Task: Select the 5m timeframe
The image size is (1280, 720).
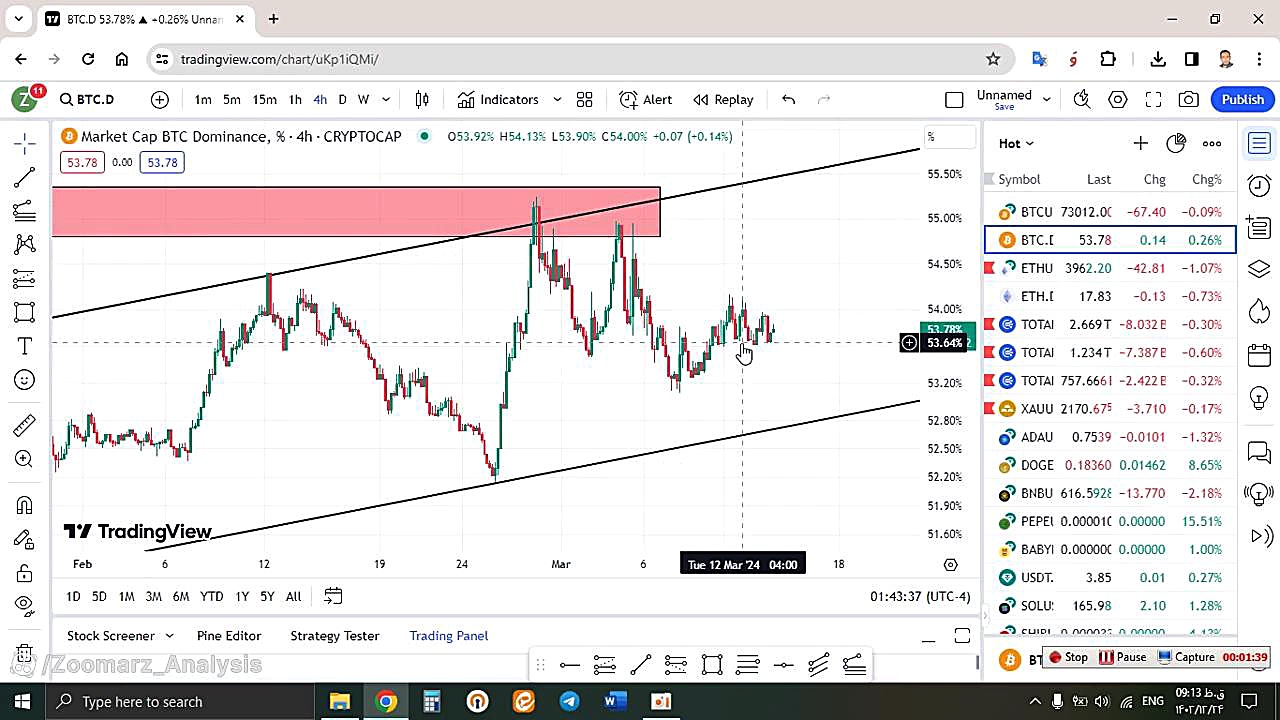Action: pyautogui.click(x=232, y=99)
